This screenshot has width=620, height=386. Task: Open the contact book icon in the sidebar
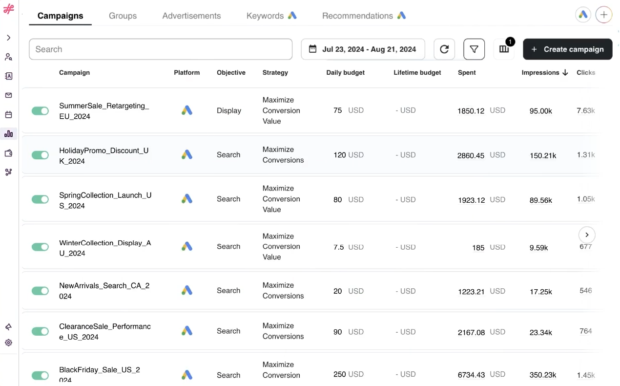tap(8, 76)
